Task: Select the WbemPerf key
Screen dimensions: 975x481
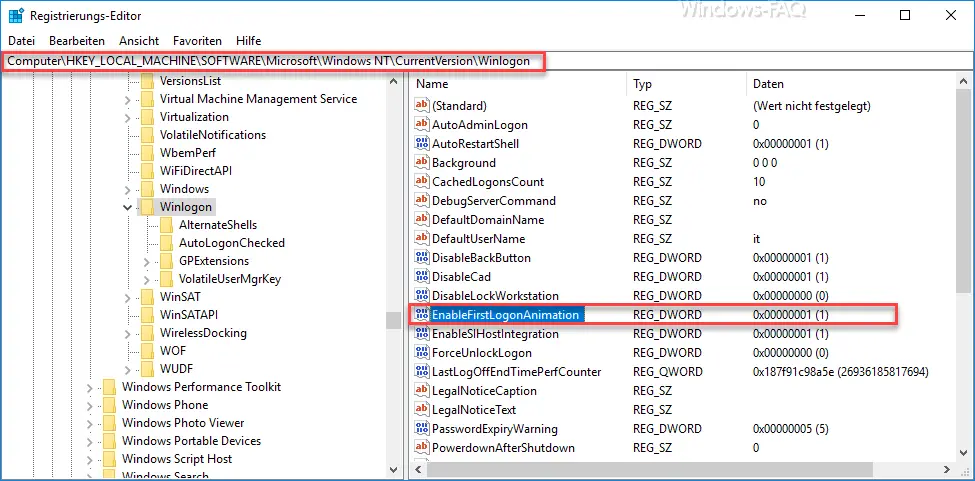Action: tap(188, 153)
